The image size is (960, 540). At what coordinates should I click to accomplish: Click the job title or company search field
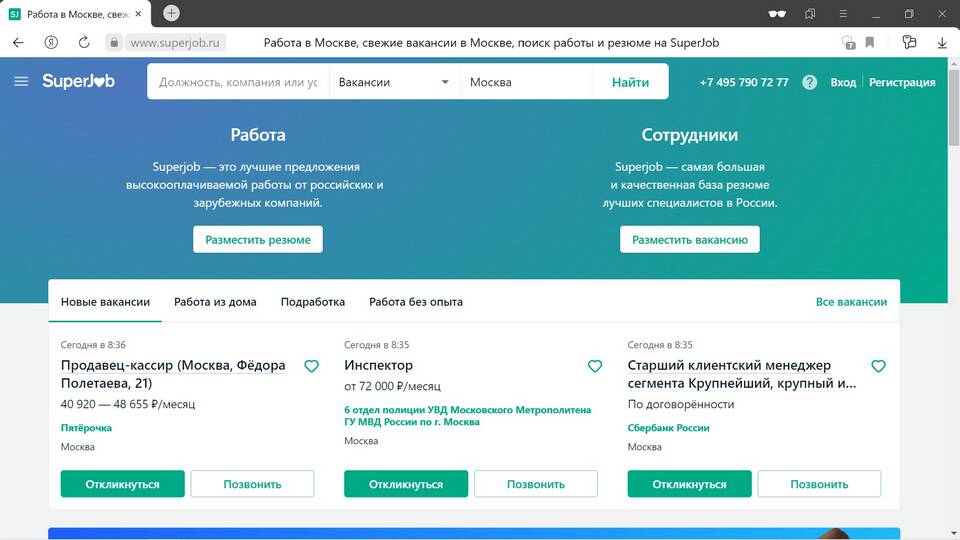[238, 82]
